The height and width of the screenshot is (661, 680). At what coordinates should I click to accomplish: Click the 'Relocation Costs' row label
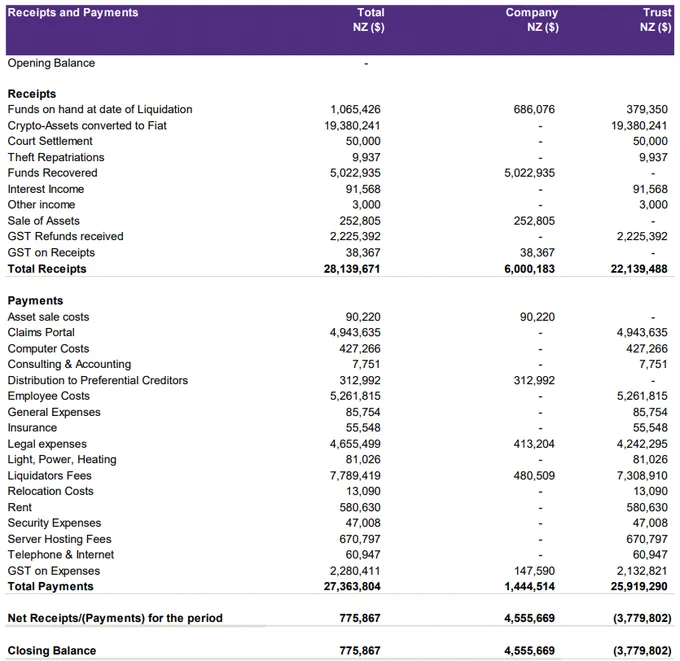(50, 491)
